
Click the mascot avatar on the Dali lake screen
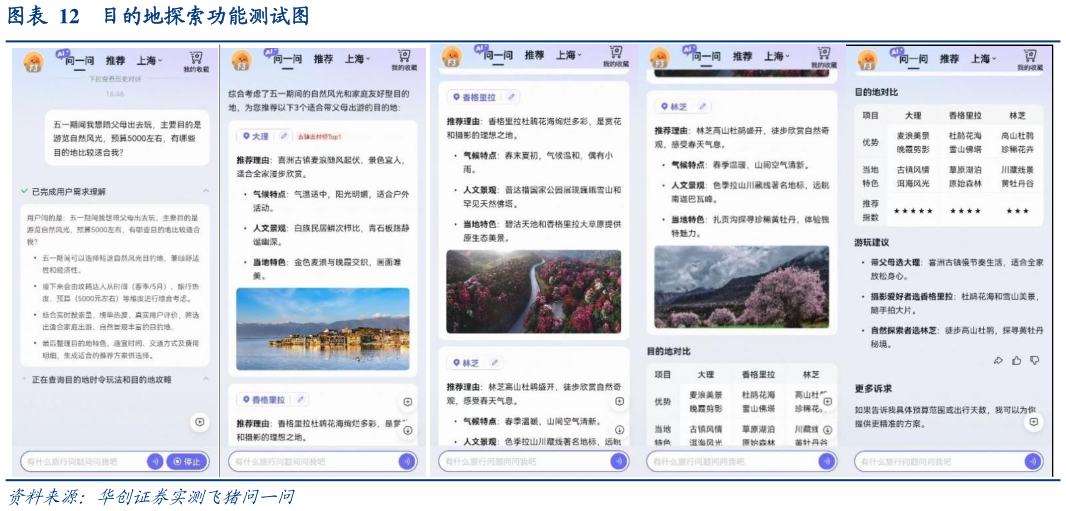[x=241, y=60]
